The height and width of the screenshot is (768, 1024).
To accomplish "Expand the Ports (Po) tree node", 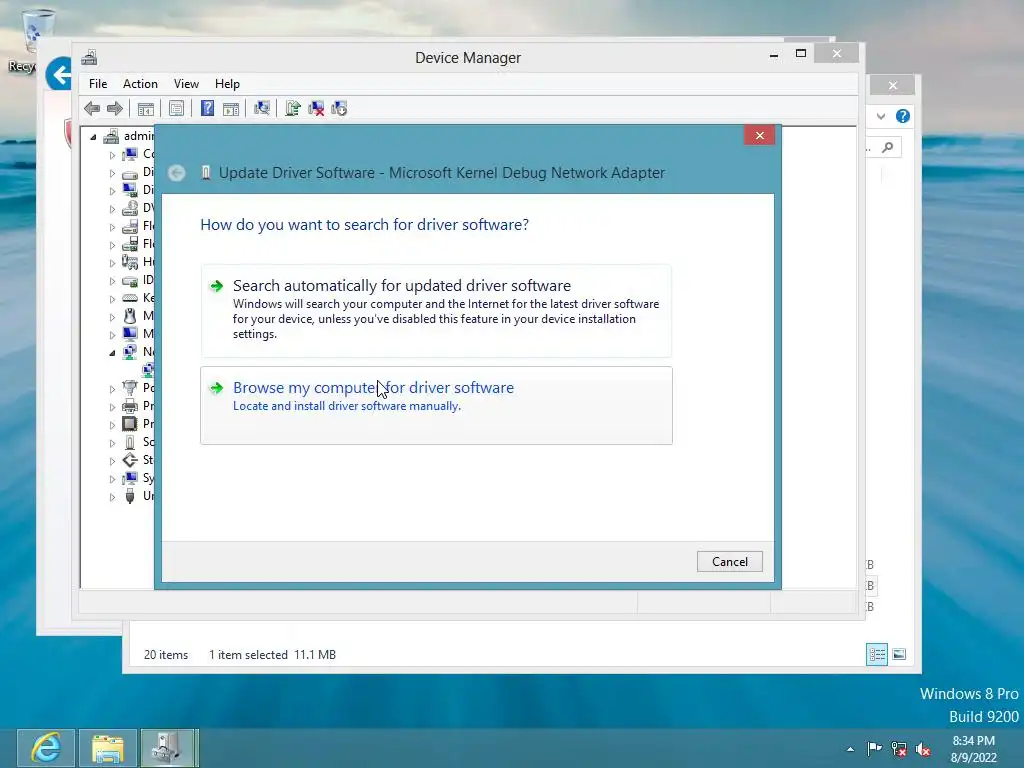I will (x=112, y=389).
